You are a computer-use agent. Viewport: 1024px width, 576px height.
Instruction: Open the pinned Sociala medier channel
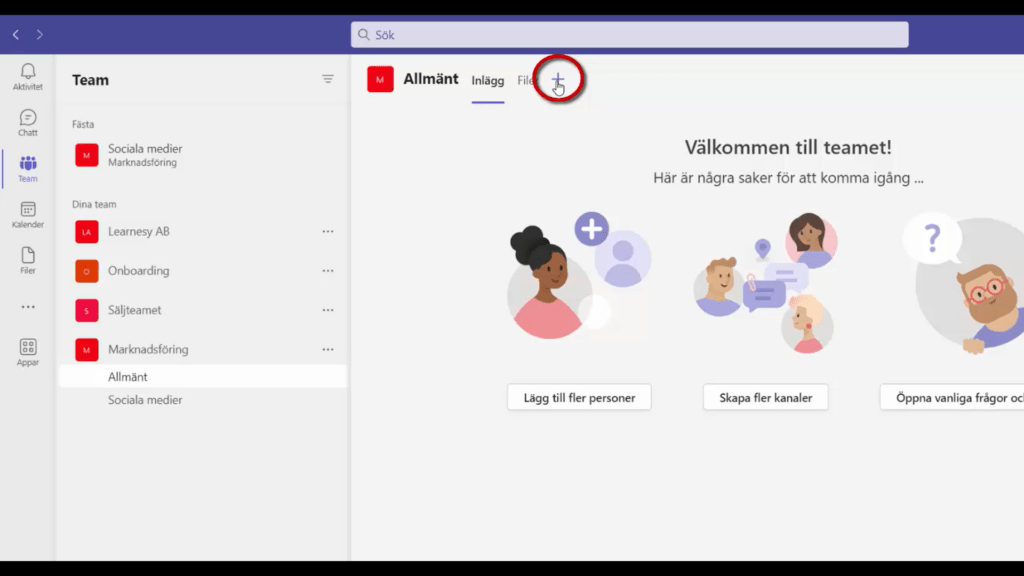145,155
